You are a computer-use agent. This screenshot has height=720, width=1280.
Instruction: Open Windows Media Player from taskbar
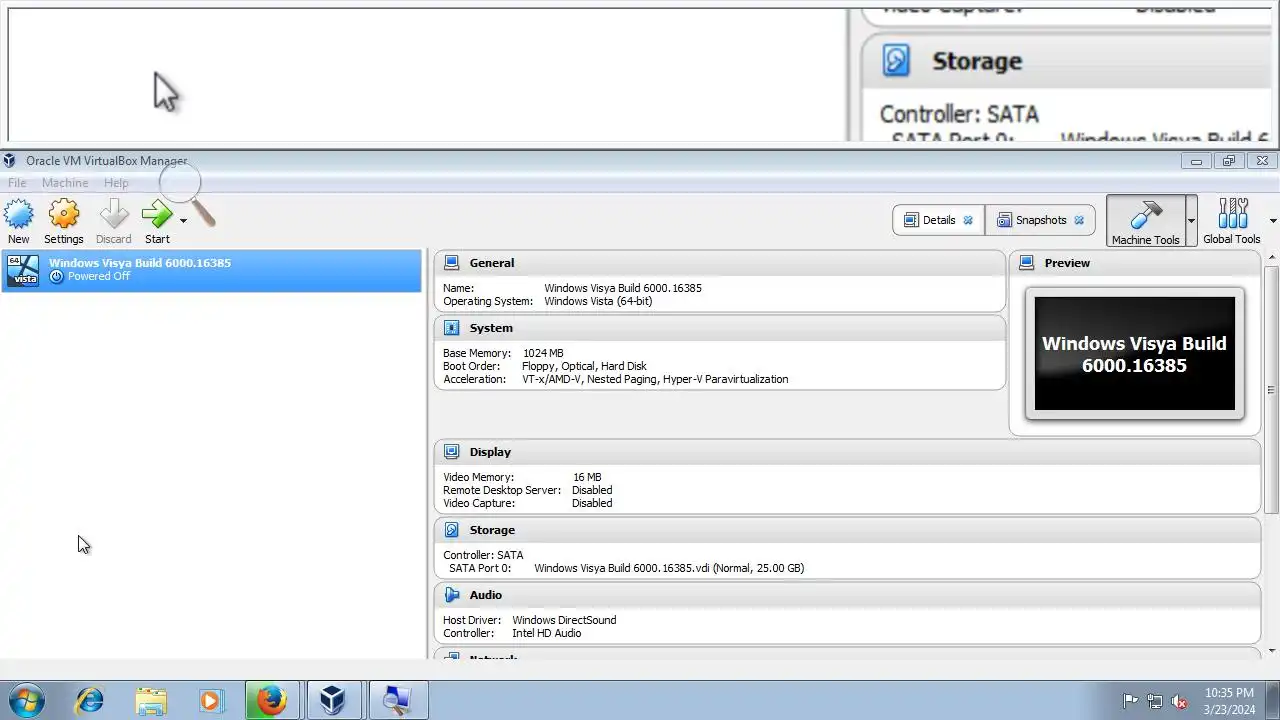(211, 700)
